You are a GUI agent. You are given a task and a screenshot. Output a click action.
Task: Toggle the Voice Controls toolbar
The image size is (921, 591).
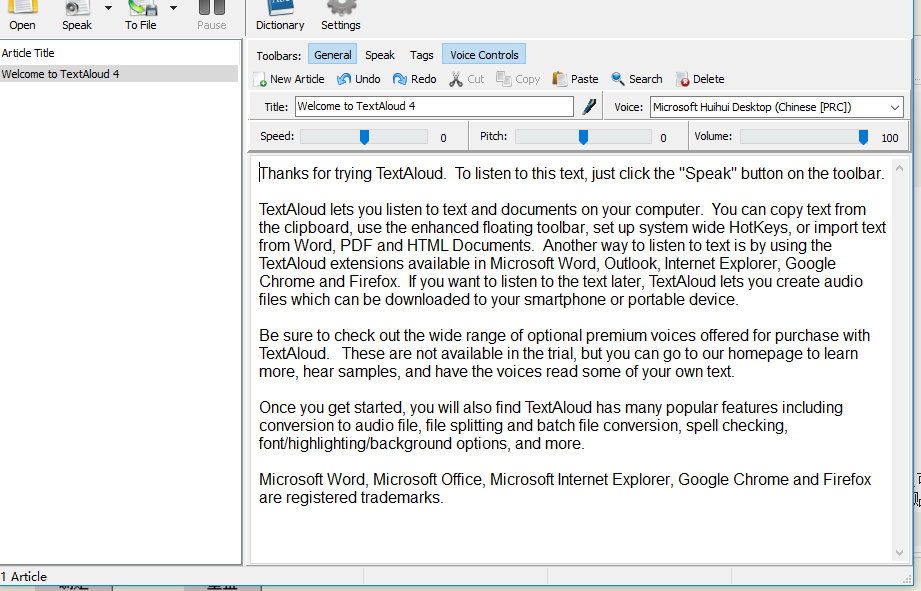coord(484,55)
